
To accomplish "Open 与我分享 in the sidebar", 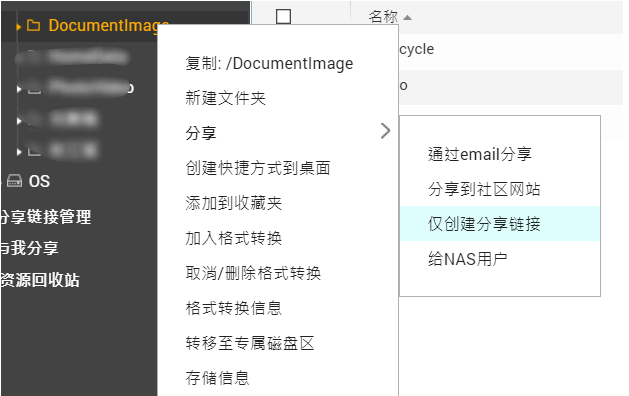I will (29, 248).
